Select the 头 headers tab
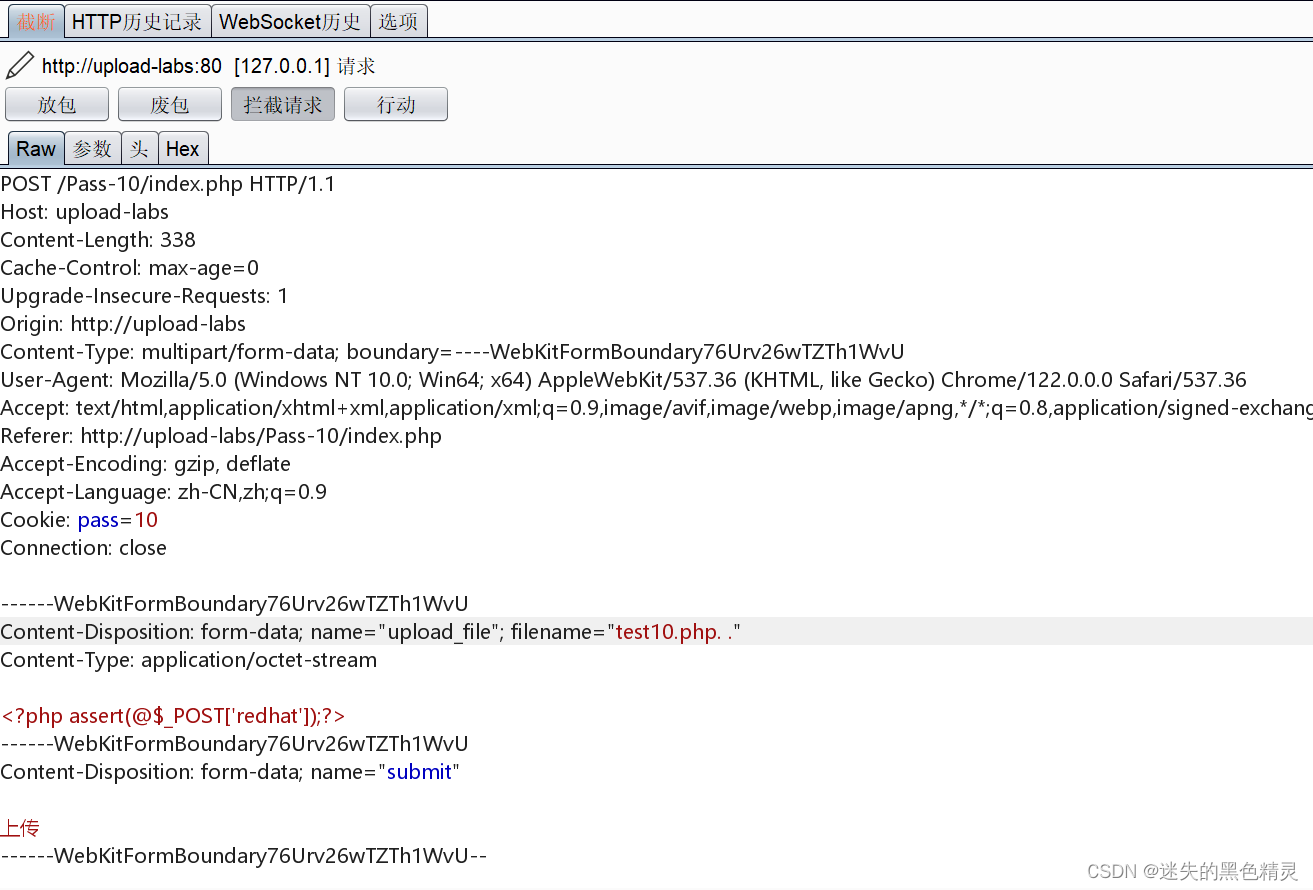 [x=140, y=149]
